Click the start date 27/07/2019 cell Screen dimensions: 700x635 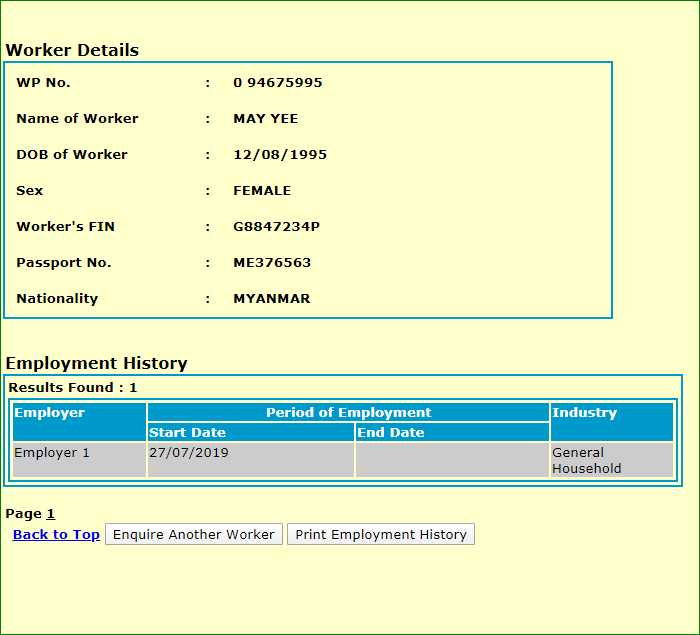click(188, 453)
